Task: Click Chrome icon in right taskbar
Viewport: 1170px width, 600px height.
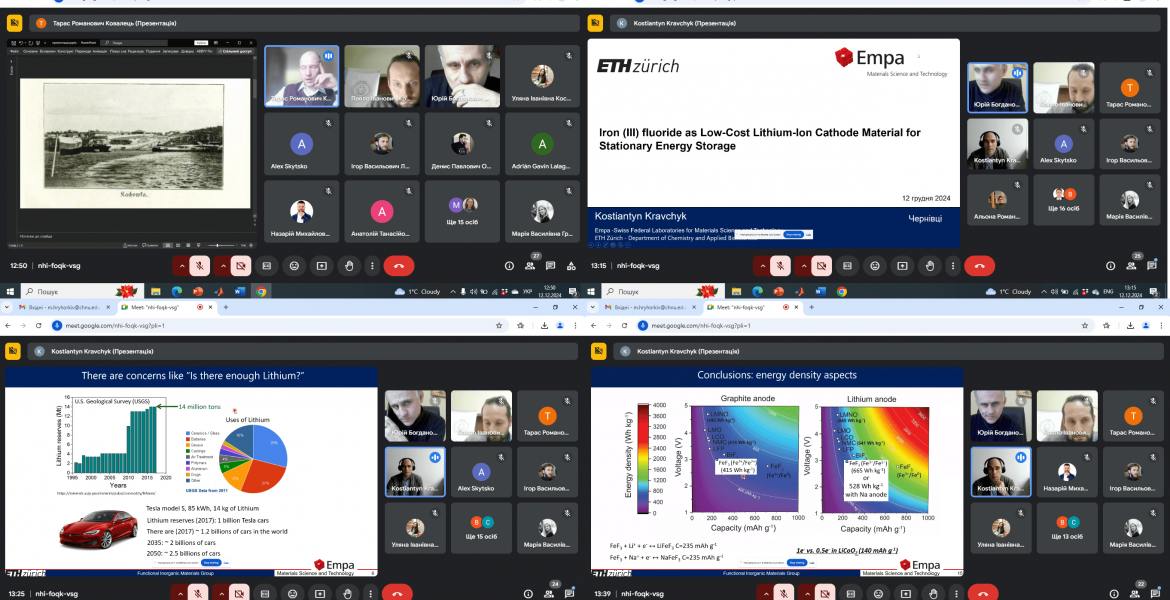Action: (x=842, y=291)
